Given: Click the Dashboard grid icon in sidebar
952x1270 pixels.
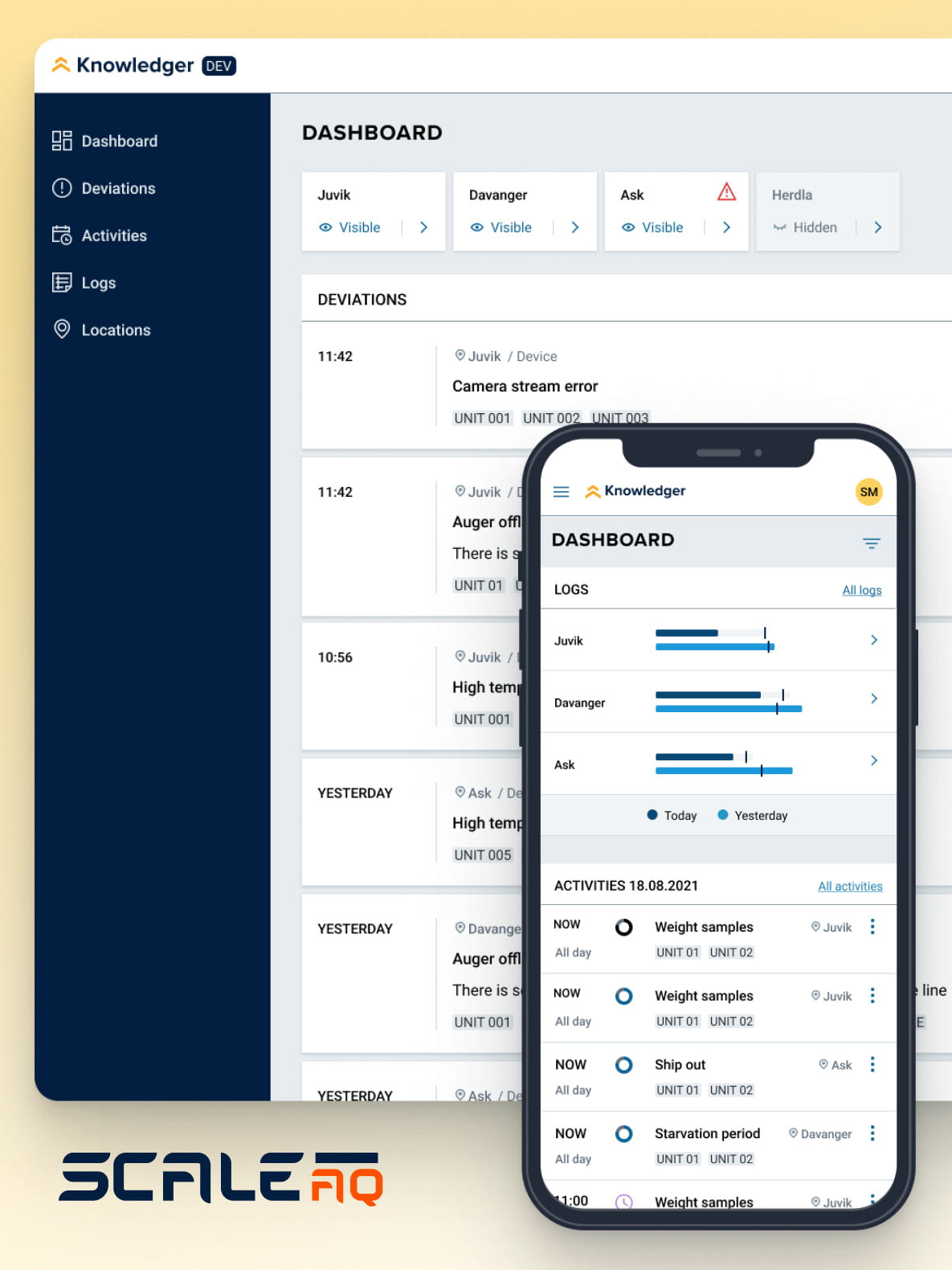Looking at the screenshot, I should (x=62, y=141).
